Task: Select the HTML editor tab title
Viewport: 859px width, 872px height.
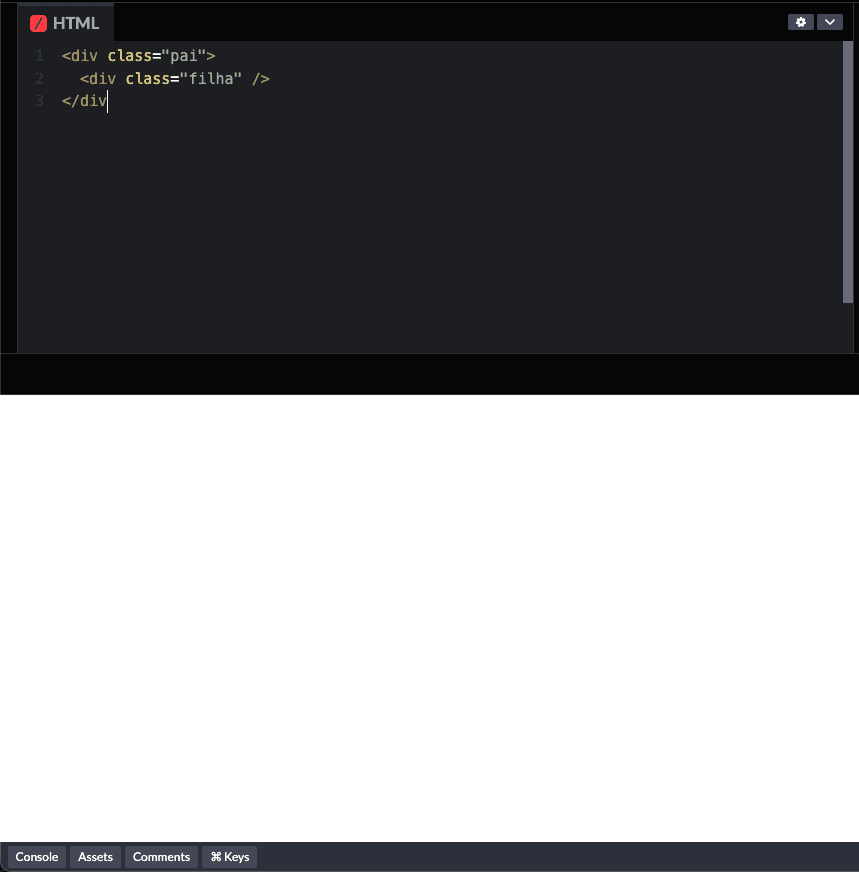Action: click(x=76, y=23)
